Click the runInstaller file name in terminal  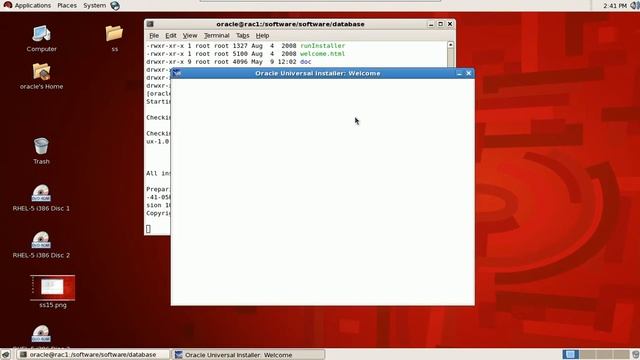[322, 46]
